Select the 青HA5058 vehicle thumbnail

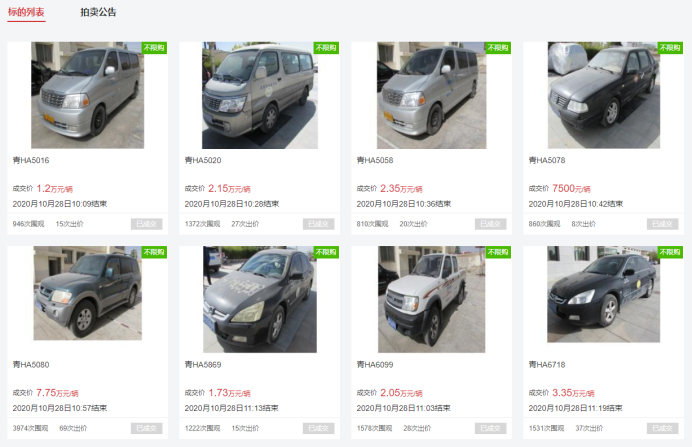[431, 90]
